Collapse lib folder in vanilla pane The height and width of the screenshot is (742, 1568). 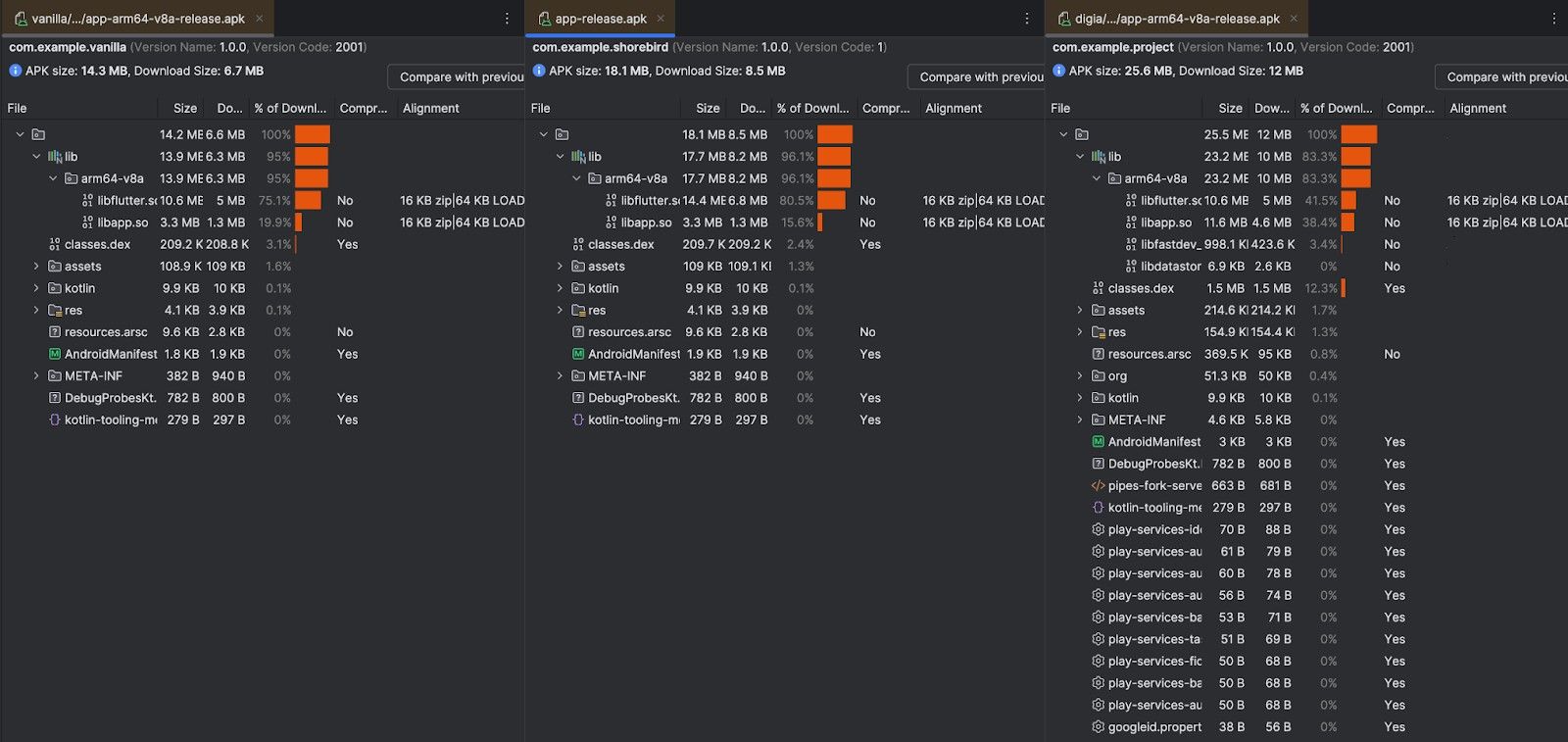pyautogui.click(x=36, y=157)
